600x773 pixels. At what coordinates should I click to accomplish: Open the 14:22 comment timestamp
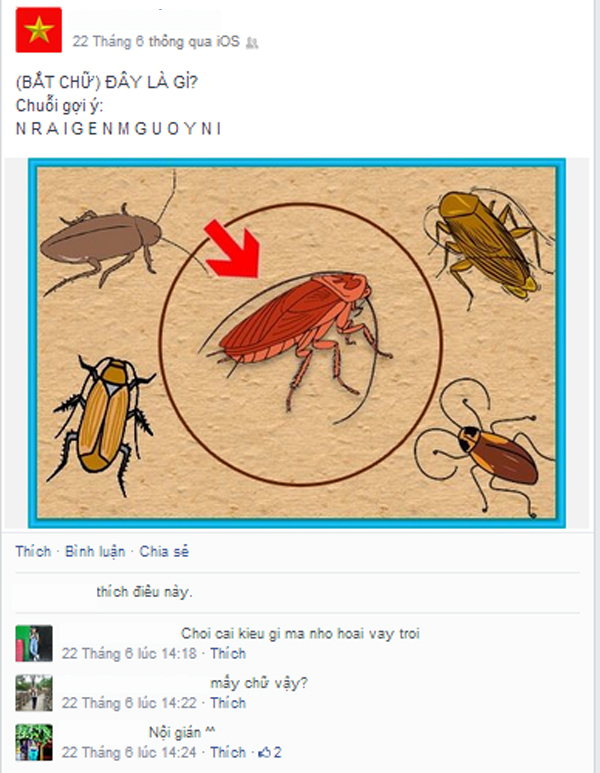point(129,703)
